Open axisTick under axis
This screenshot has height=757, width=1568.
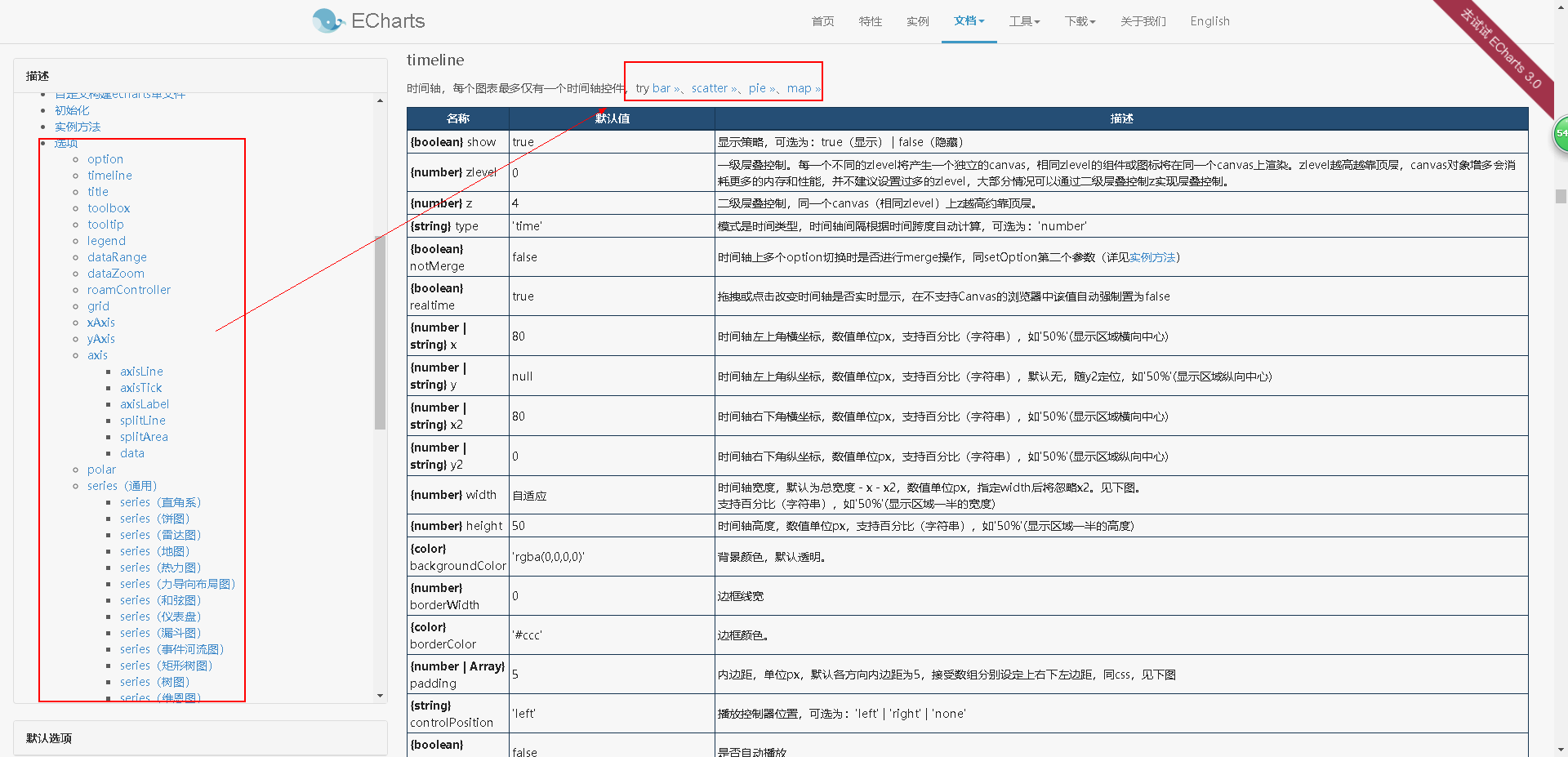(x=140, y=388)
